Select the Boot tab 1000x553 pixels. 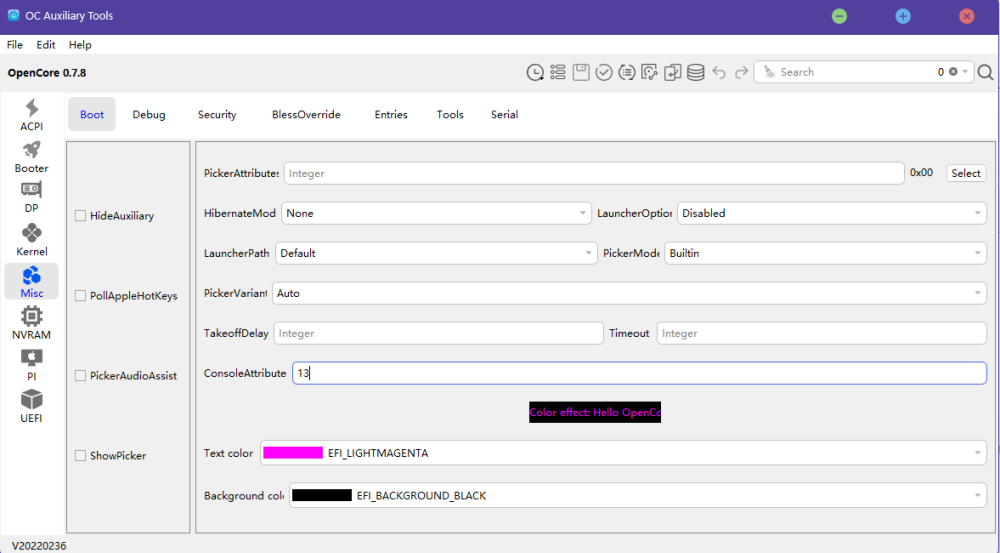(92, 114)
